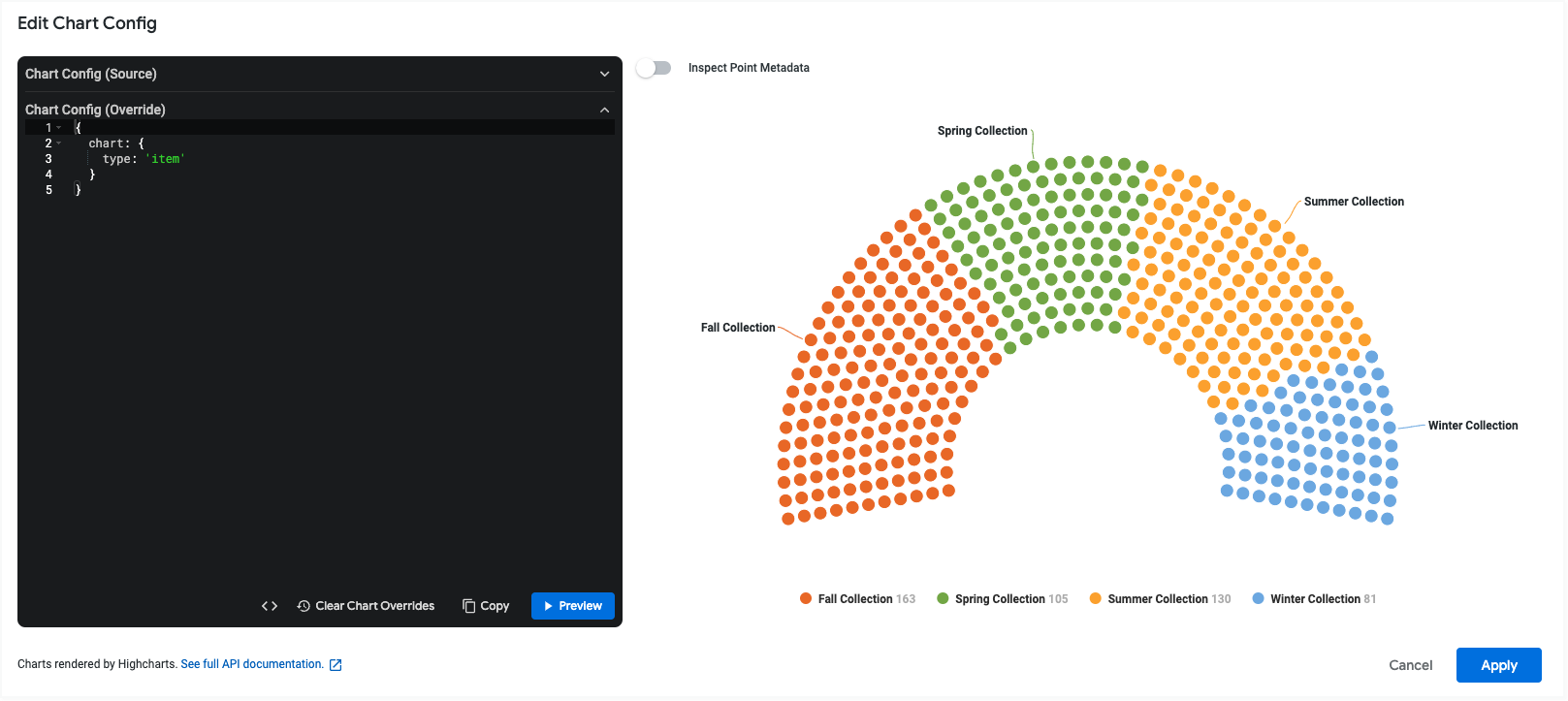Image resolution: width=1568 pixels, height=701 pixels.
Task: Open the external link icon beside API documentation
Action: point(336,665)
